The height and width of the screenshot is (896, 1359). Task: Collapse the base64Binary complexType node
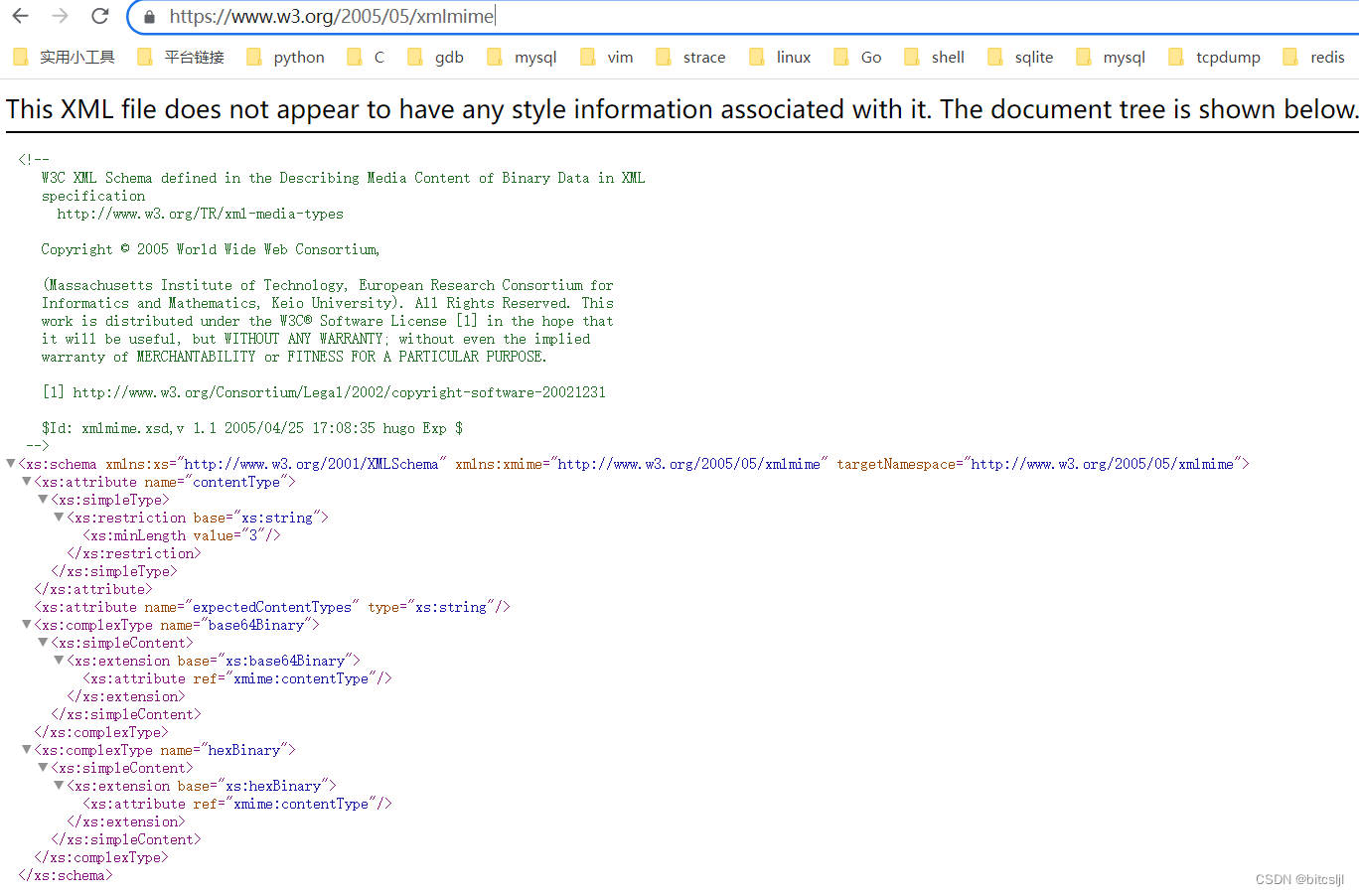[27, 625]
